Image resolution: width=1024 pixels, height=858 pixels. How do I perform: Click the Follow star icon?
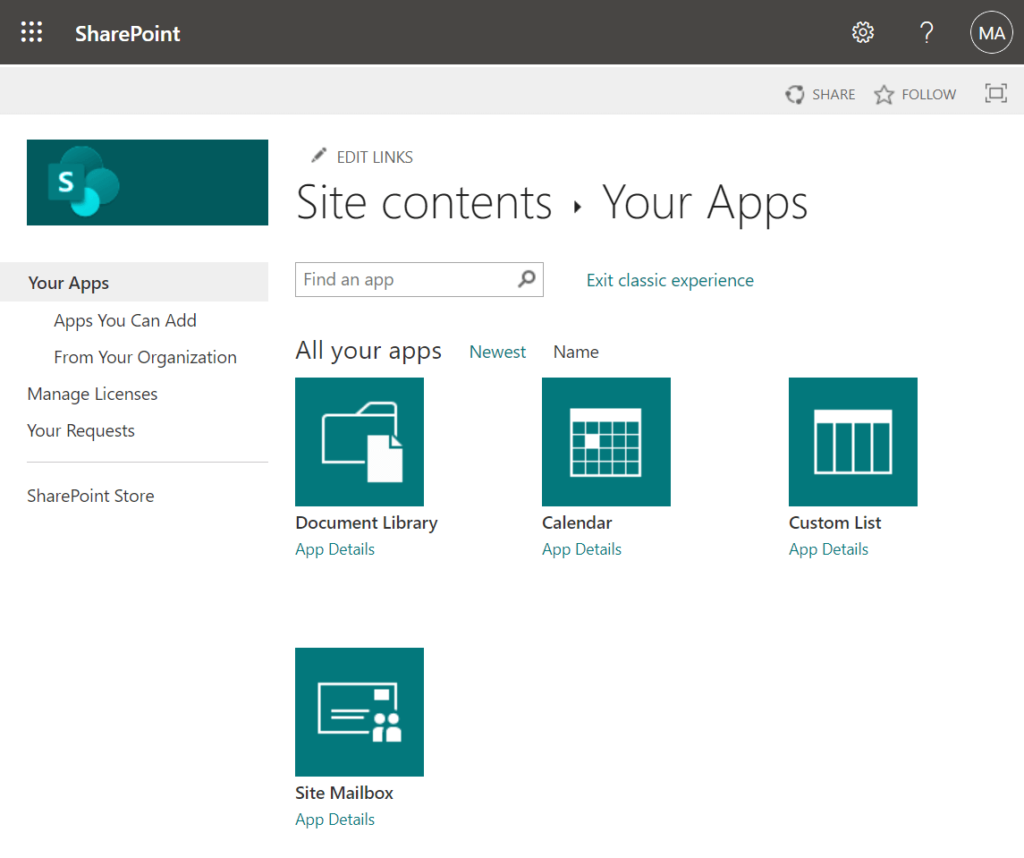(884, 95)
